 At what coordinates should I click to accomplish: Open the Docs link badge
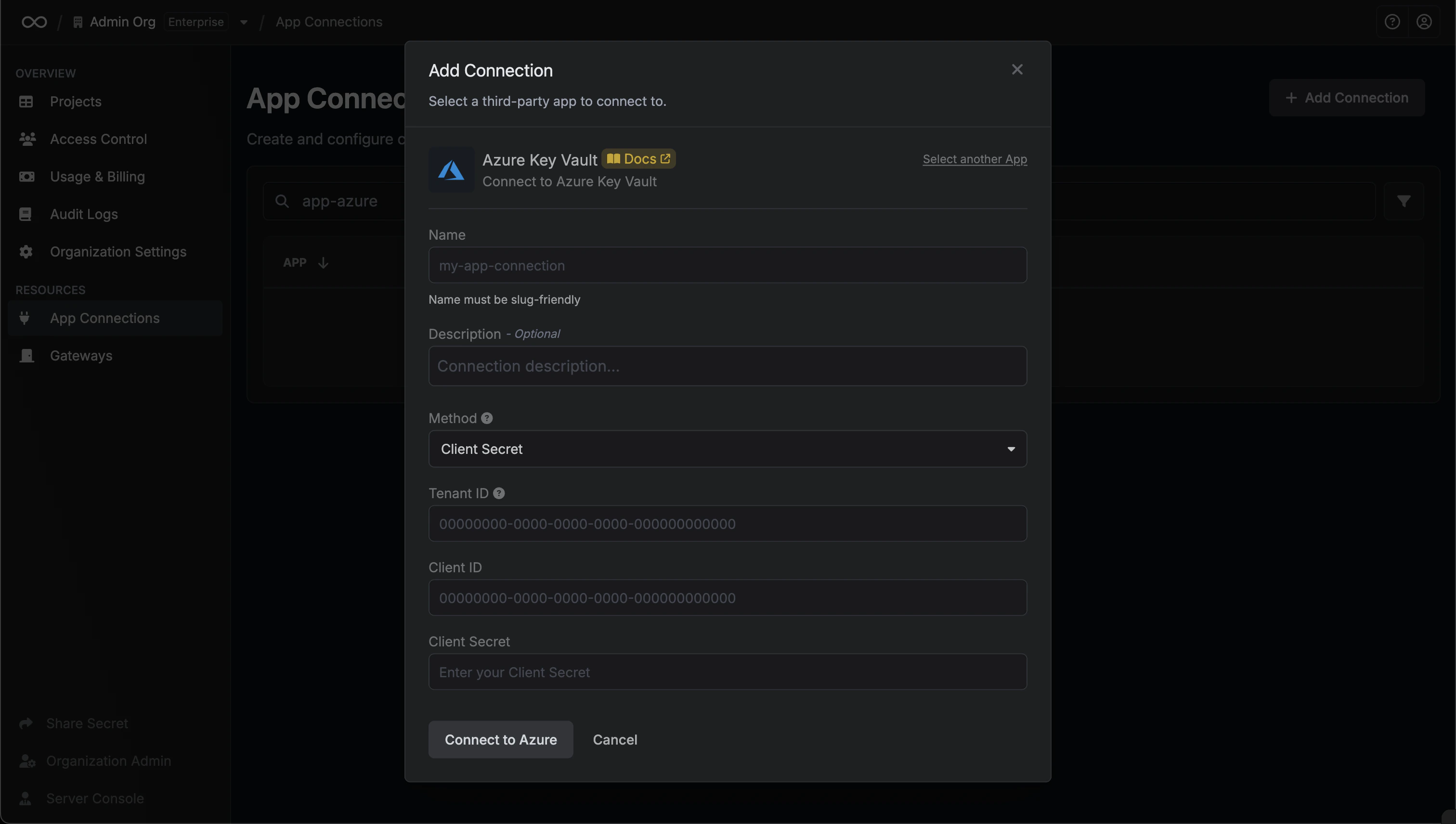[x=638, y=159]
